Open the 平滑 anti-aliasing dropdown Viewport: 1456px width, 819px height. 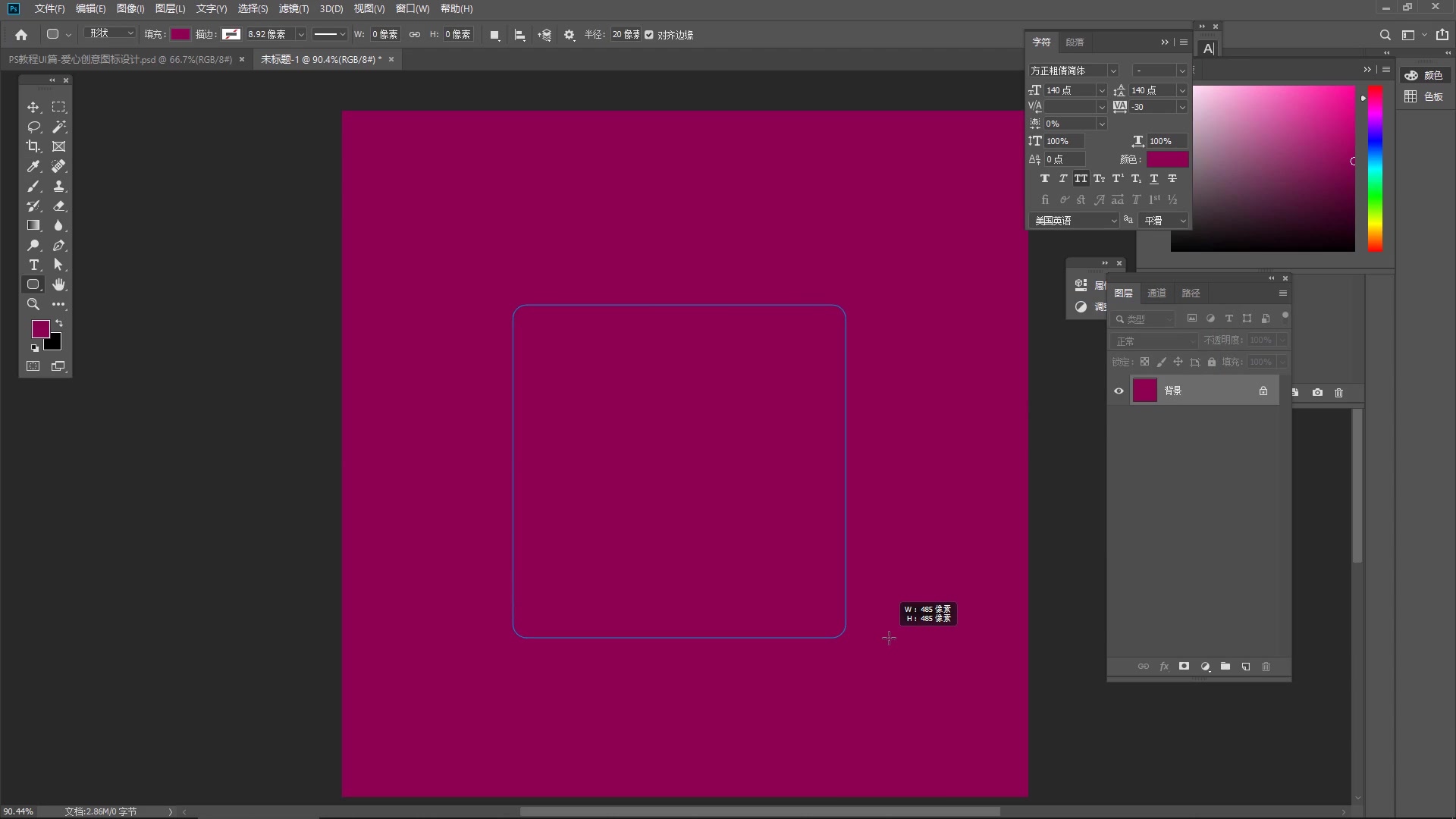(x=1163, y=221)
